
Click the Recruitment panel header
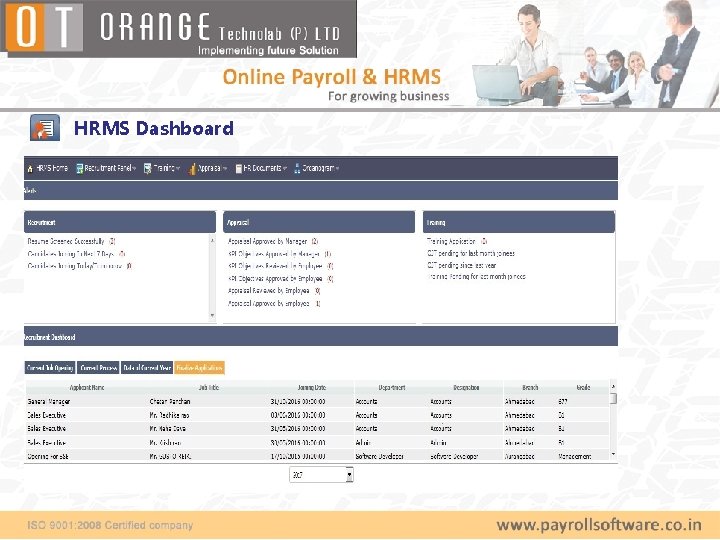pos(120,222)
